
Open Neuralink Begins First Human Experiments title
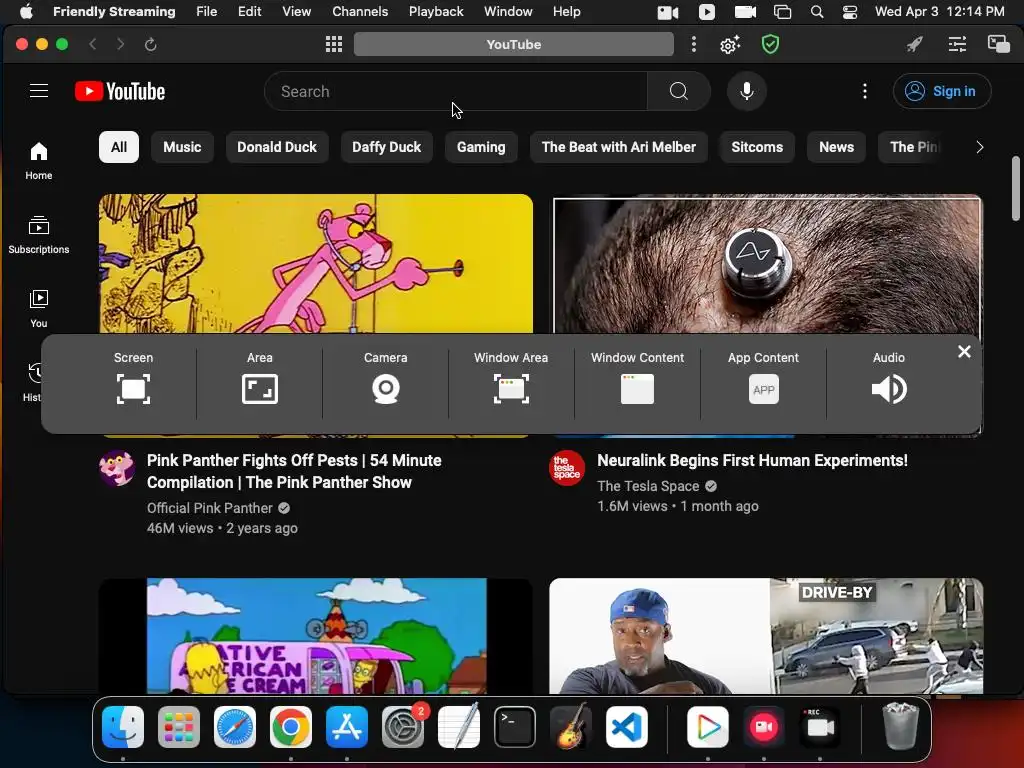pos(752,460)
